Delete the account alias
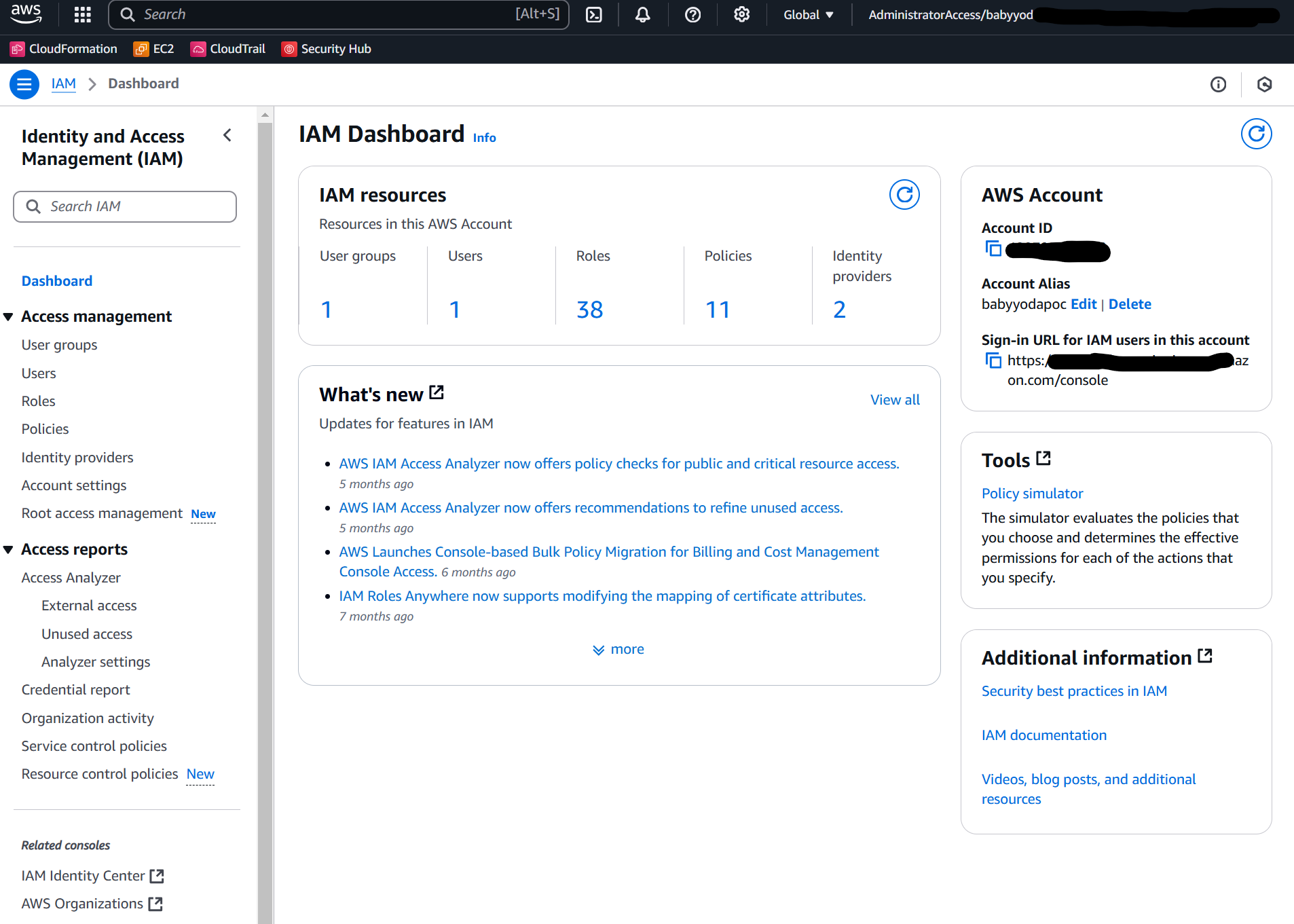Viewport: 1294px width, 924px height. point(1130,304)
